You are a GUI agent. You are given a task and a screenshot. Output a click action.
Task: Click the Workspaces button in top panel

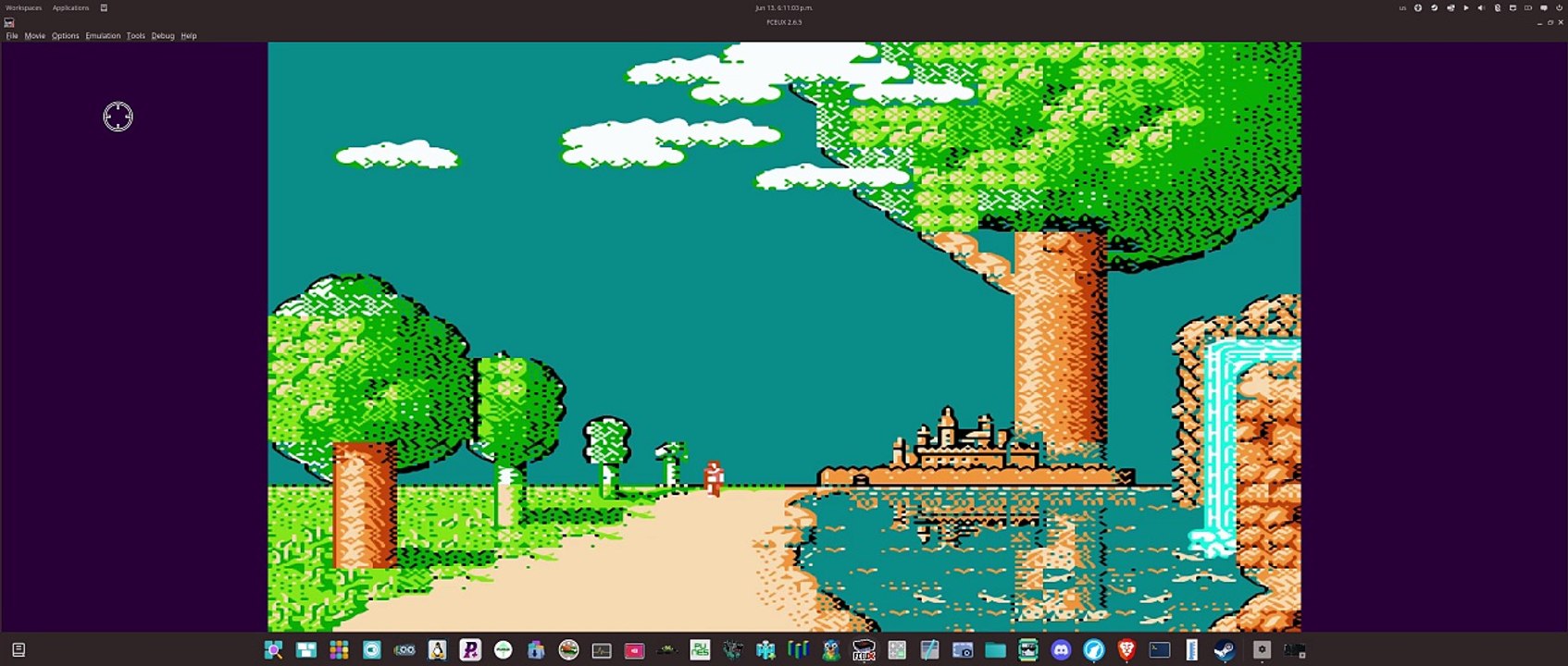[23, 7]
